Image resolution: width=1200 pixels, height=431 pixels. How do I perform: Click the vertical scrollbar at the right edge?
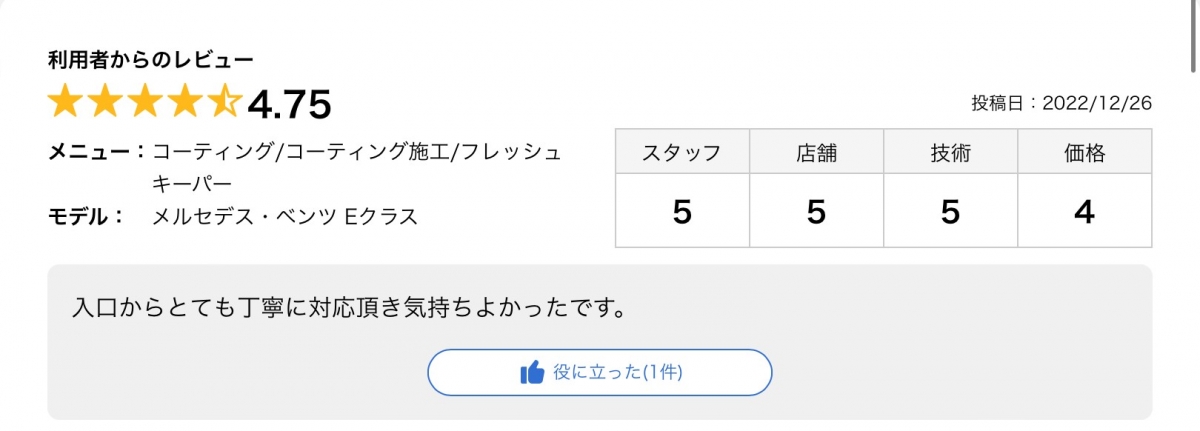point(1193,40)
